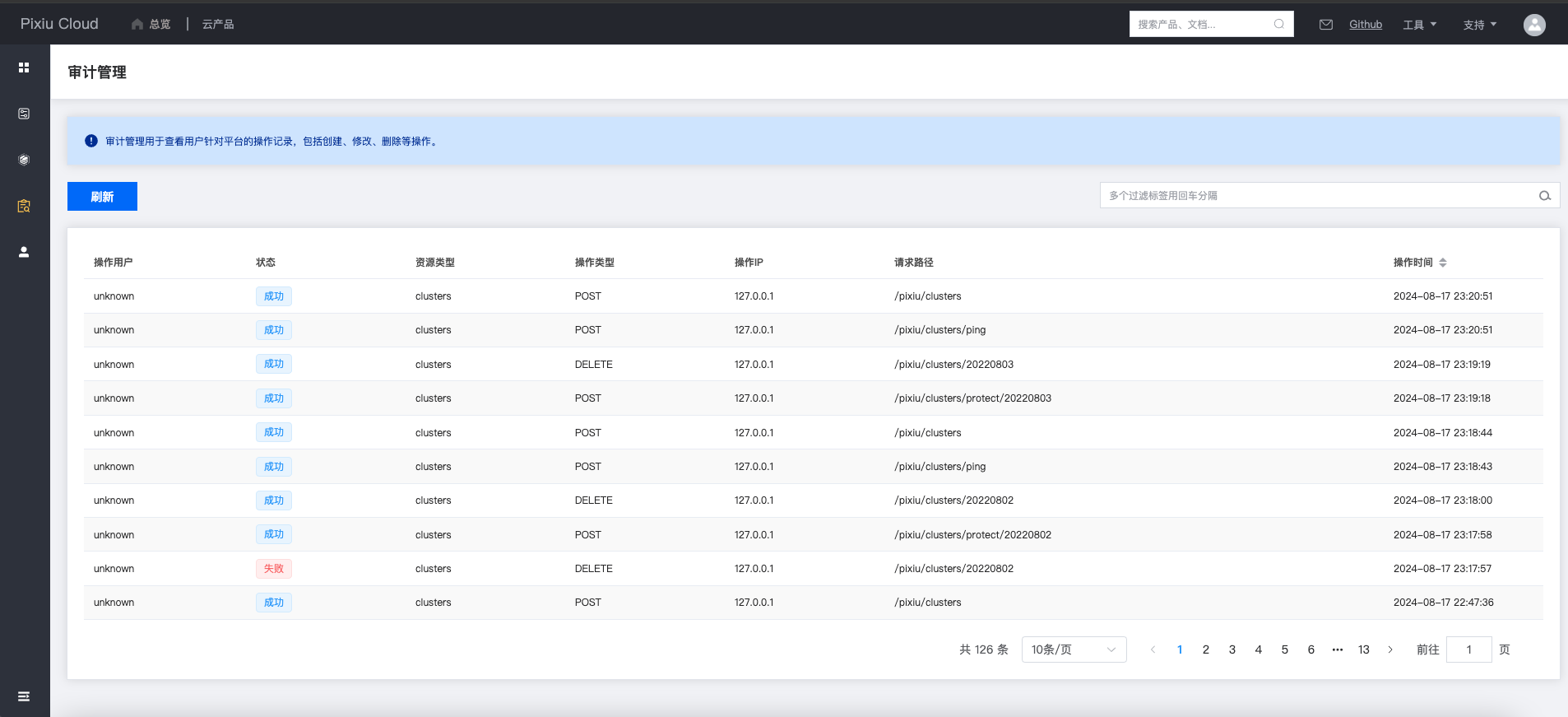The image size is (1568, 717).
Task: Select current page 1 in pagination
Action: (x=1180, y=649)
